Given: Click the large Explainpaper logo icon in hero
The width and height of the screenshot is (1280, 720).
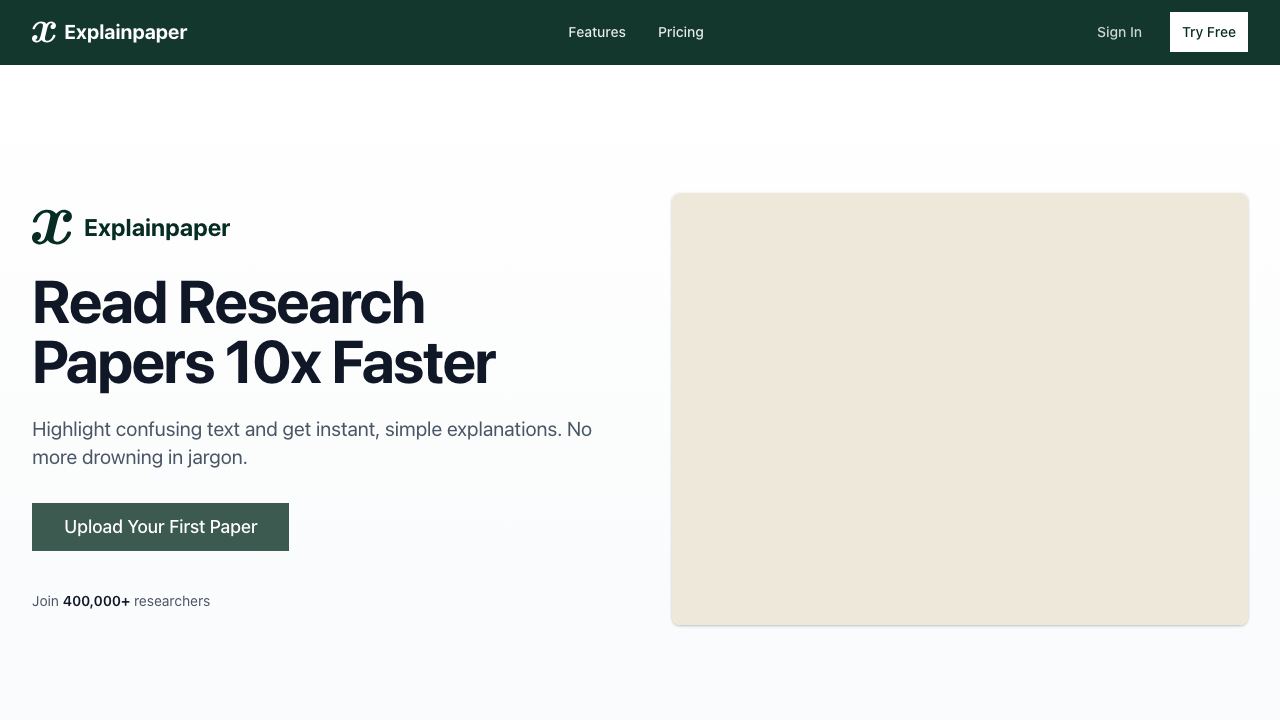Looking at the screenshot, I should (52, 228).
